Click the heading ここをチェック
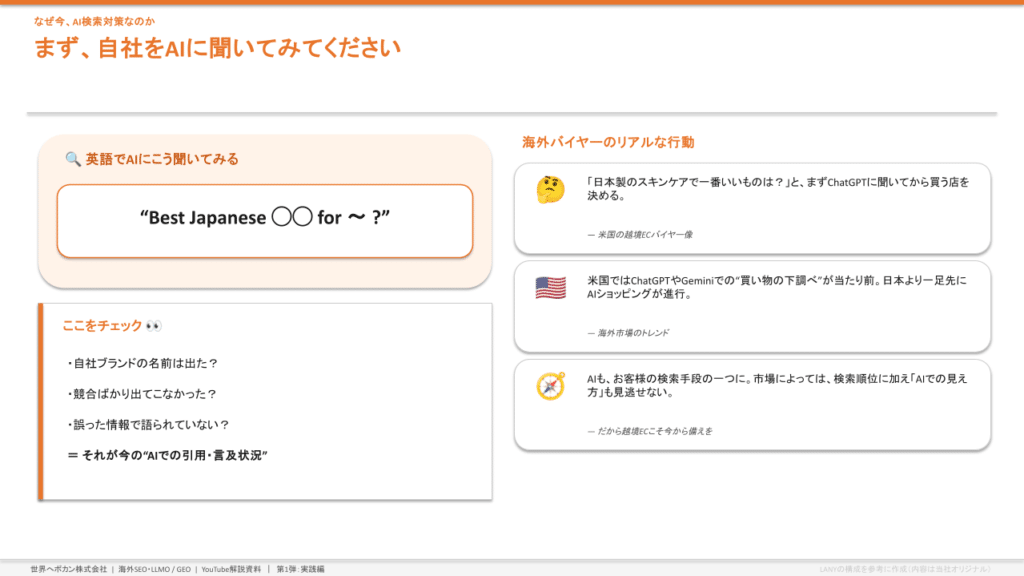Screen dimensions: 1024x576 pyautogui.click(x=102, y=325)
